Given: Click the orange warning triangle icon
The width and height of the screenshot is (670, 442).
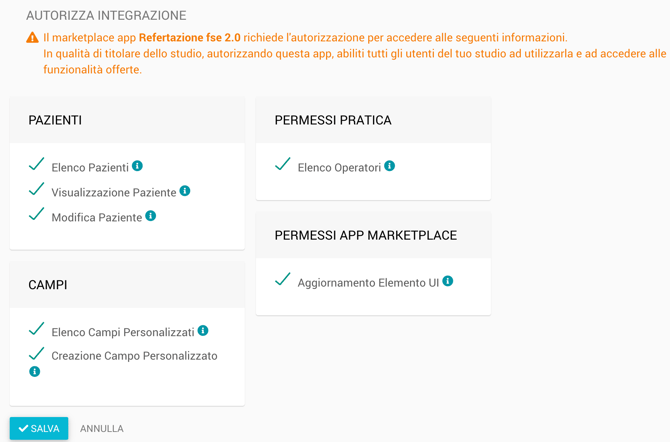Looking at the screenshot, I should tap(33, 38).
